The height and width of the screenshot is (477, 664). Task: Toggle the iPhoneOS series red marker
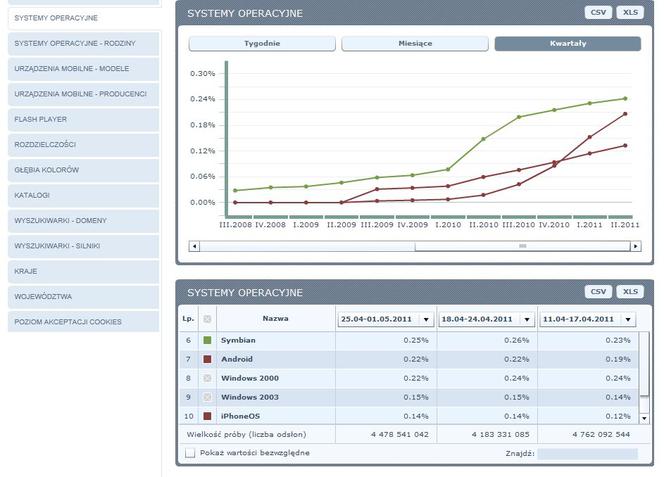point(207,416)
